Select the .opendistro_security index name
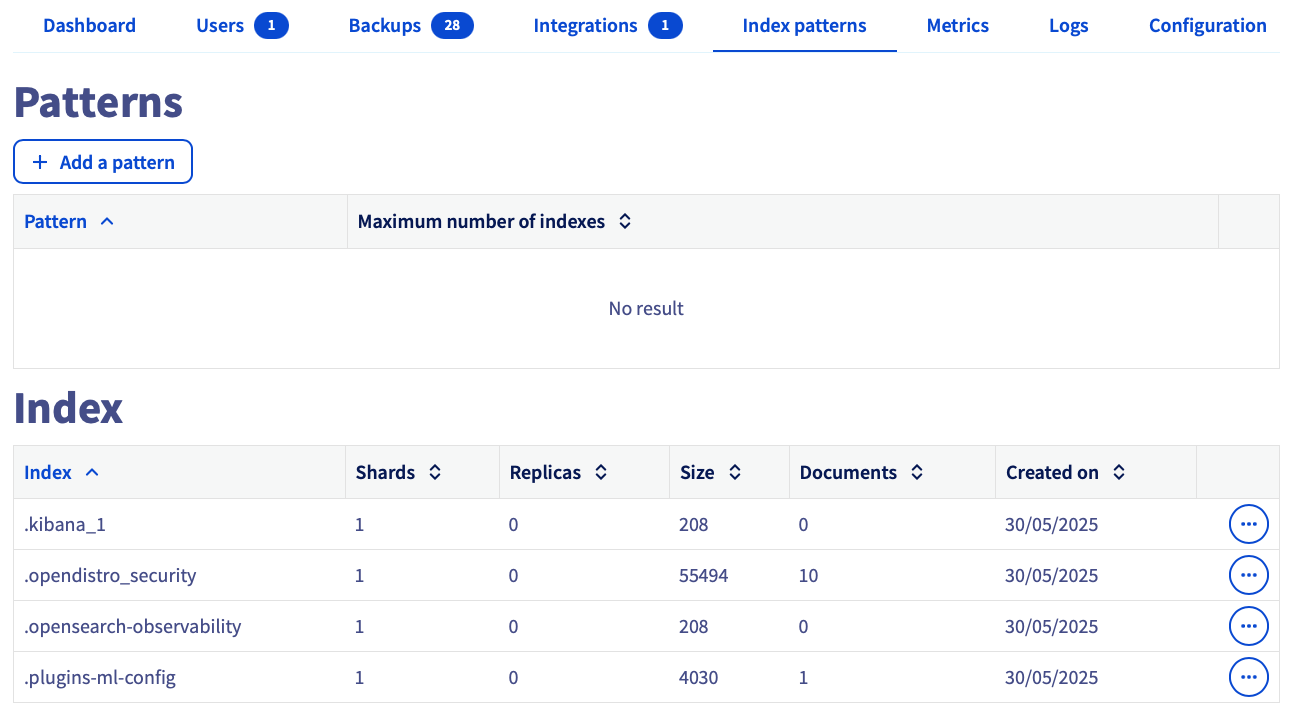 click(110, 575)
